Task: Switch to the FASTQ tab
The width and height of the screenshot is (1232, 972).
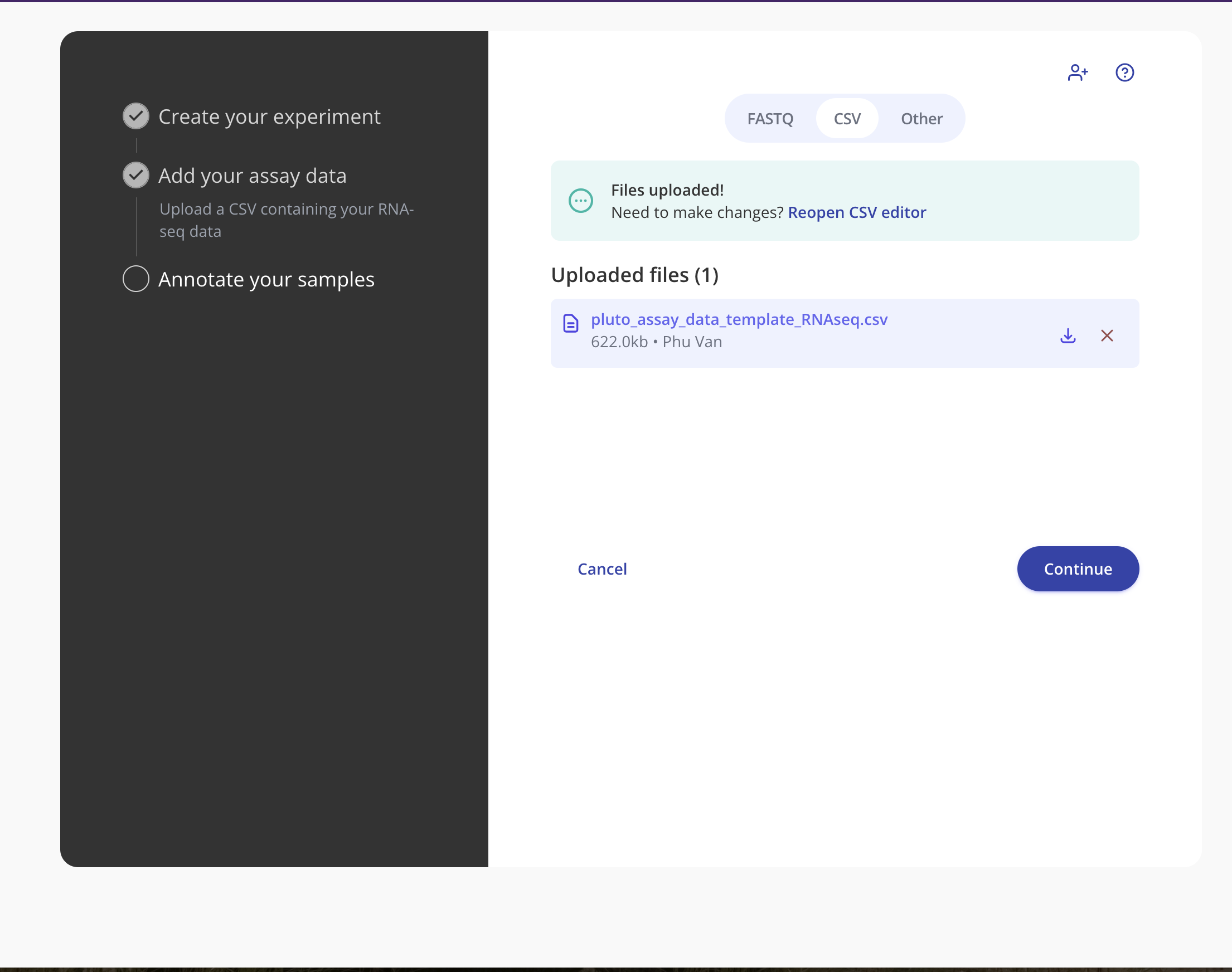Action: pyautogui.click(x=769, y=119)
